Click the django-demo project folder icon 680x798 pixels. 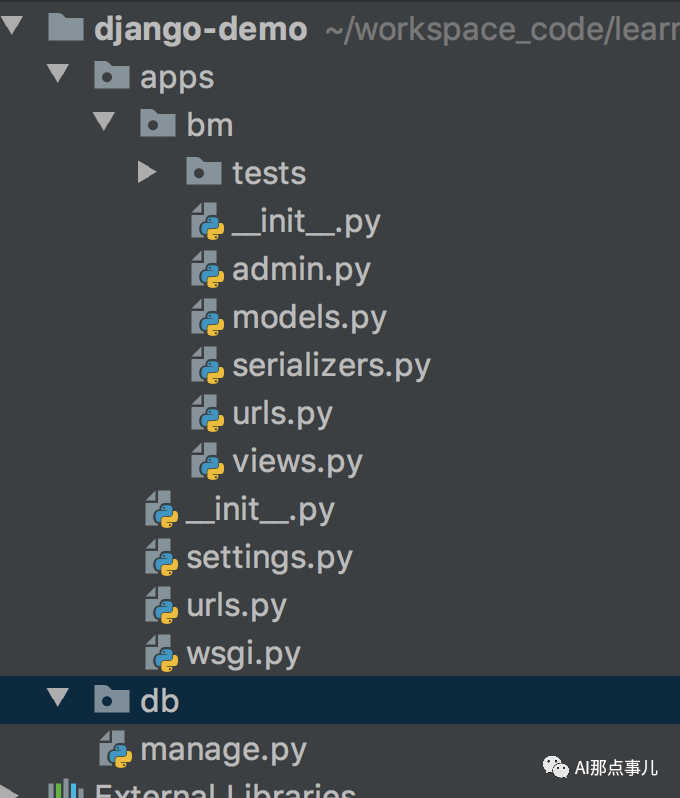tap(66, 27)
